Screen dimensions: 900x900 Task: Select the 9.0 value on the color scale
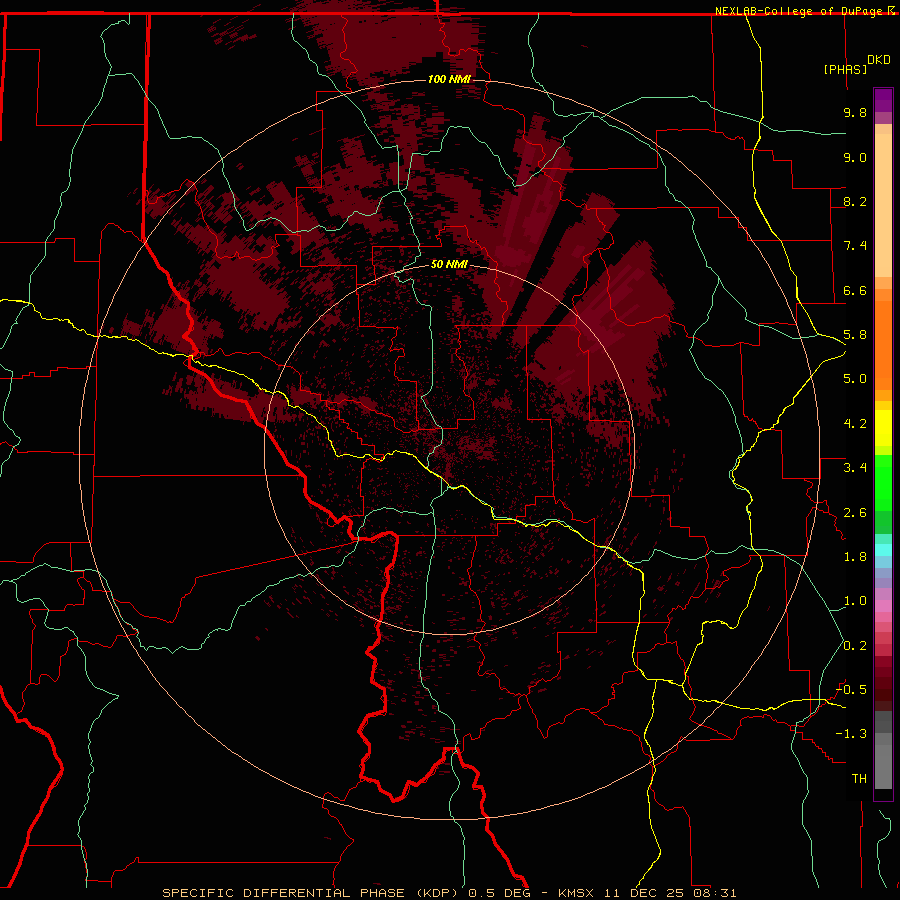[x=855, y=157]
